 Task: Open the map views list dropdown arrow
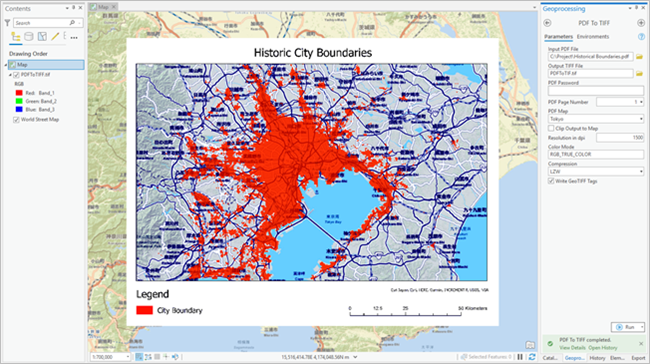534,7
